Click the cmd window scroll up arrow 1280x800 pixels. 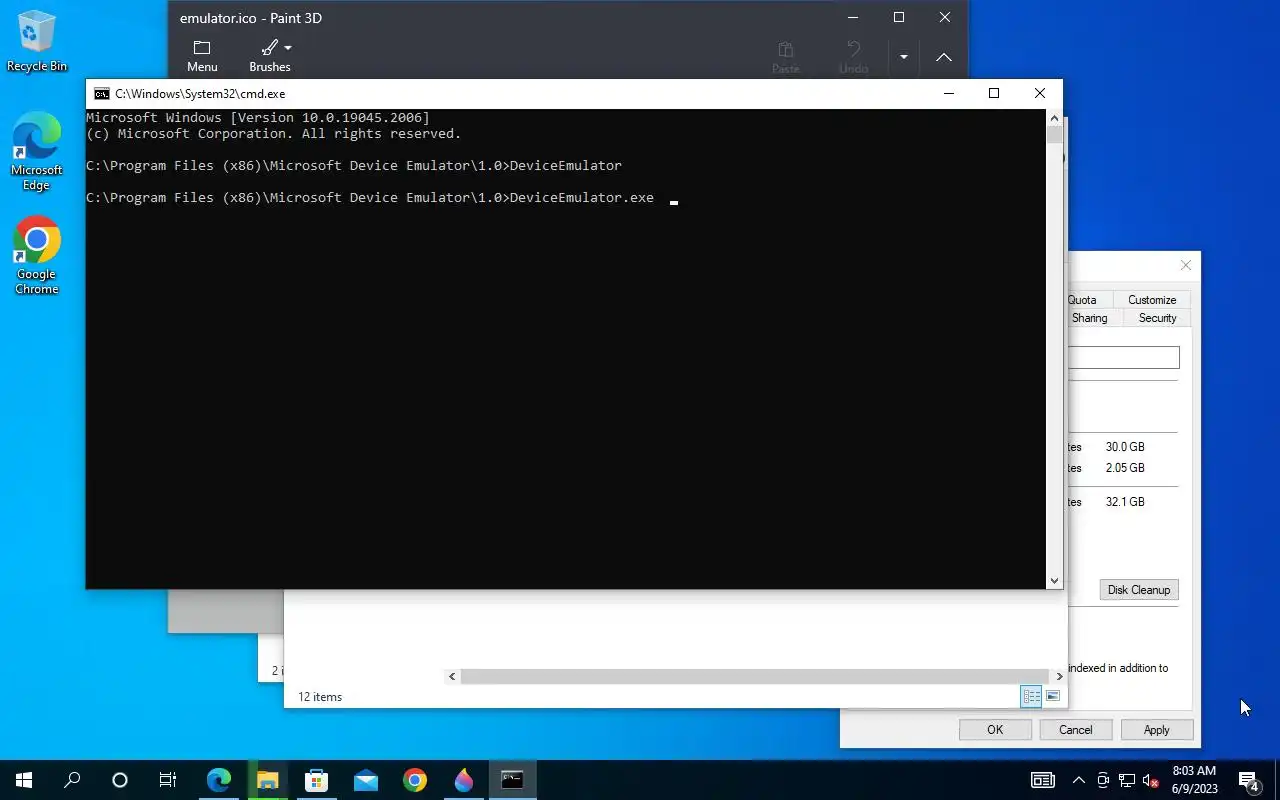pyautogui.click(x=1054, y=117)
